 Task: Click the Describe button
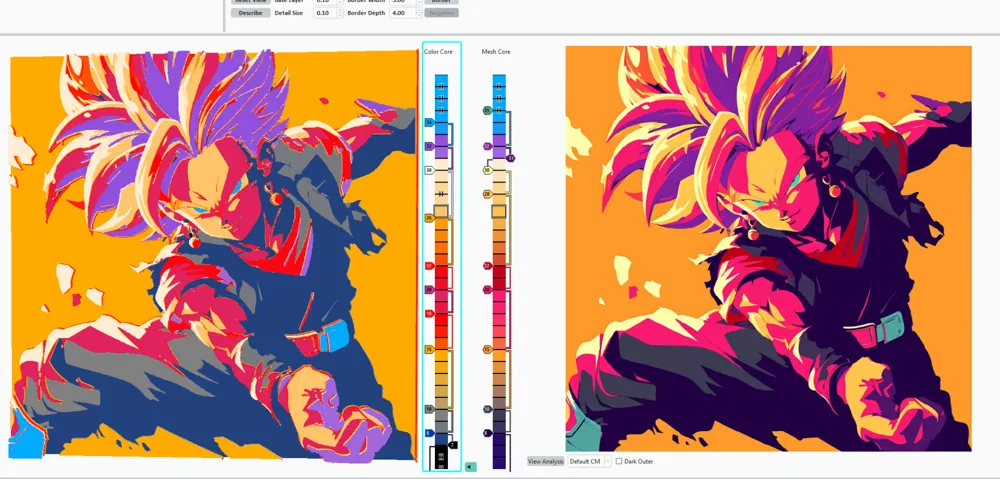(251, 13)
